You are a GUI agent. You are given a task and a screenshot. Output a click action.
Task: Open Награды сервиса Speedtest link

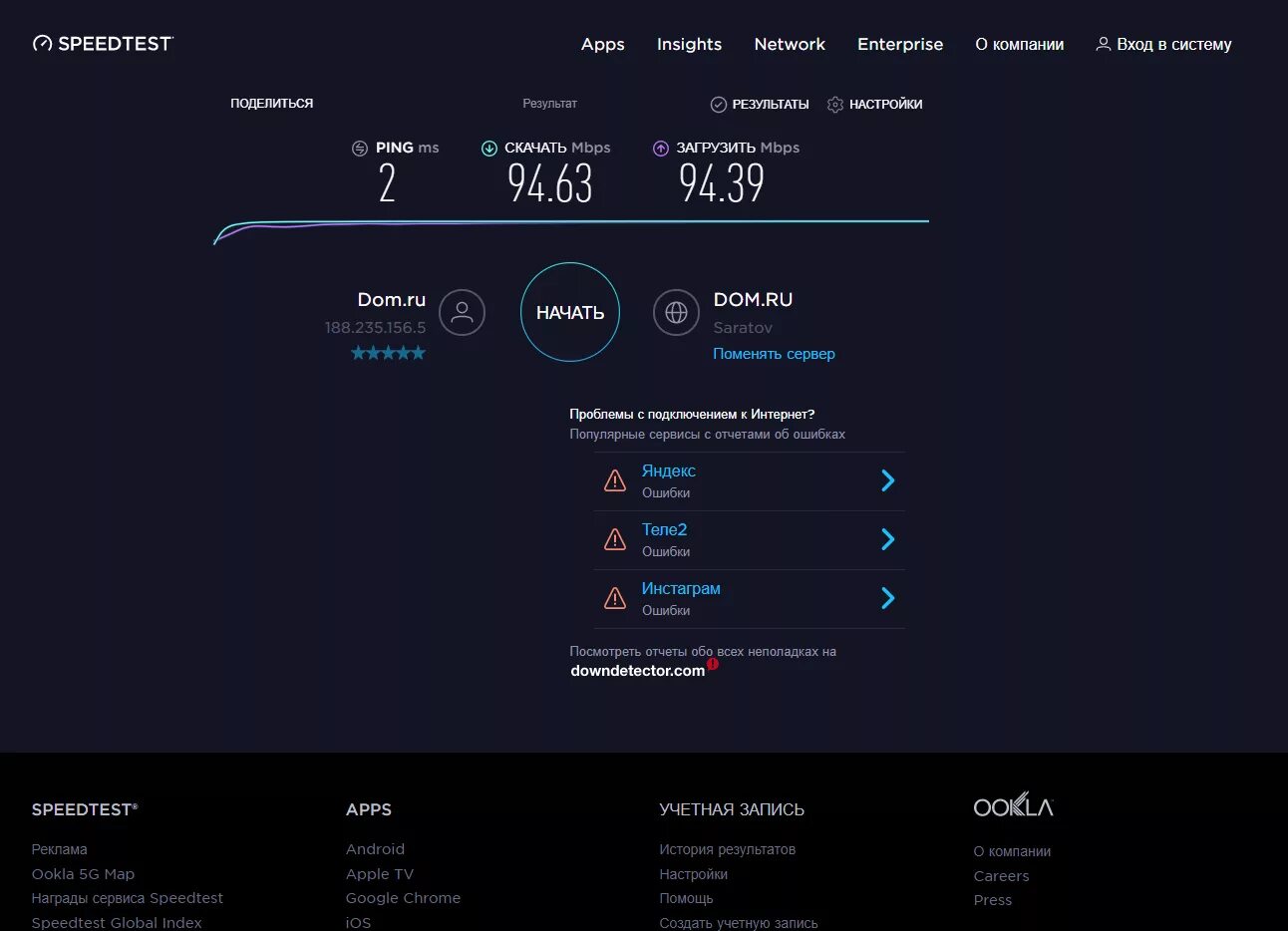click(127, 898)
